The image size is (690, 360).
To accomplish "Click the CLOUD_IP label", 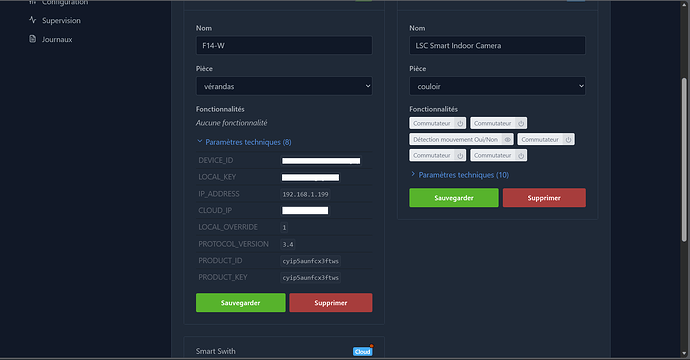I will click(x=215, y=210).
